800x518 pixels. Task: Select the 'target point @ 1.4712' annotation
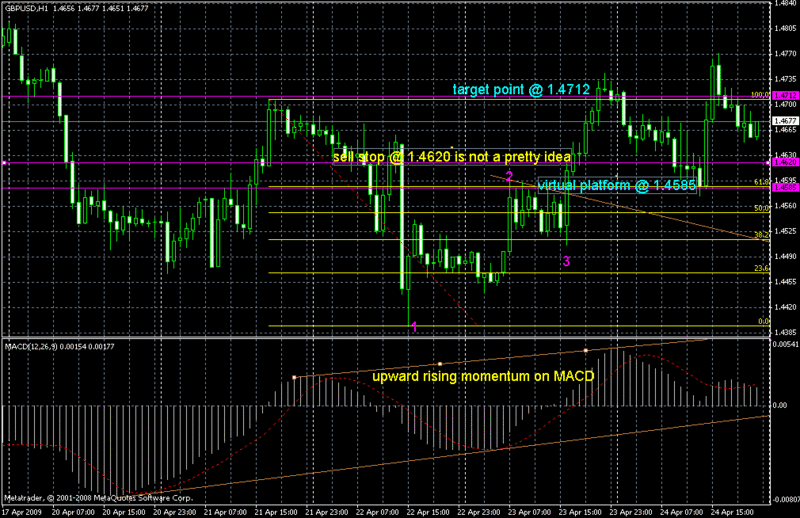point(521,90)
